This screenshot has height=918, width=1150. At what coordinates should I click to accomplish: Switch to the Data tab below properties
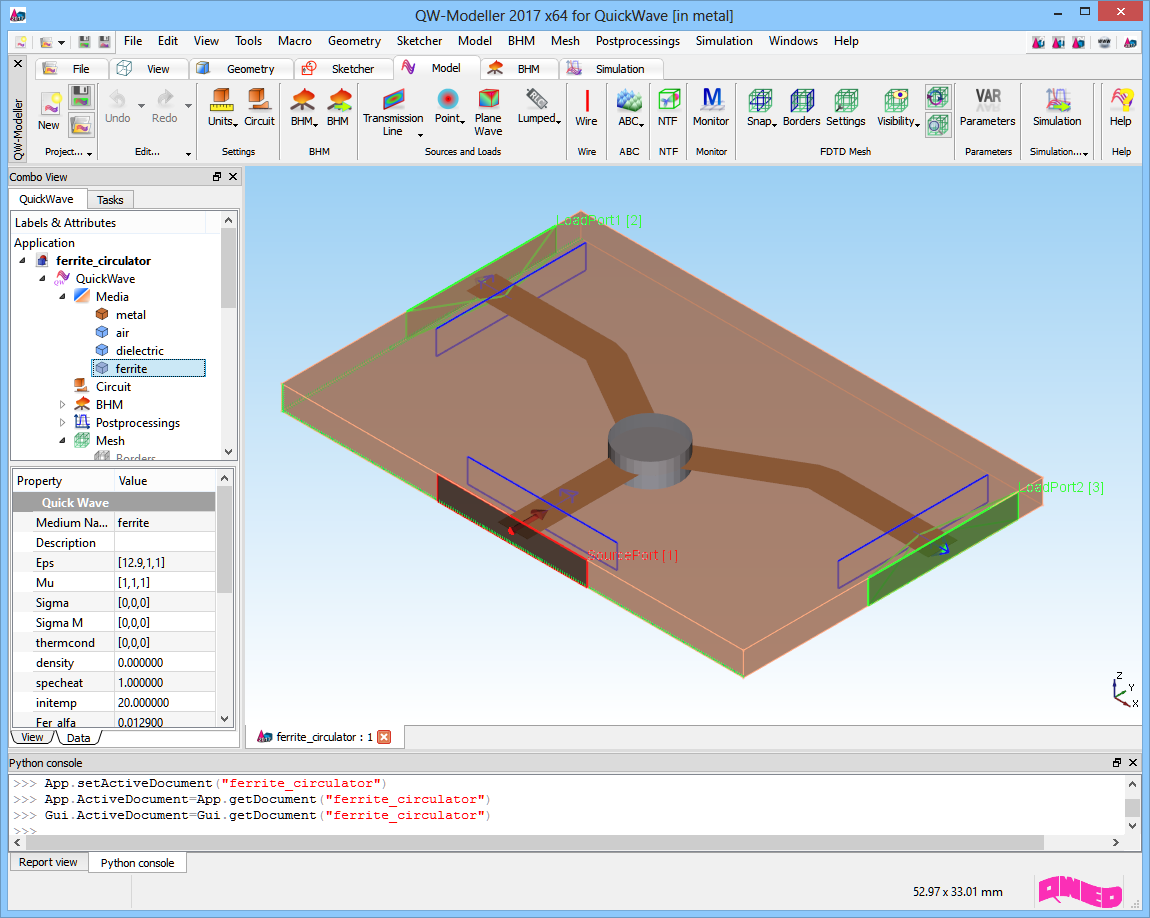(78, 738)
